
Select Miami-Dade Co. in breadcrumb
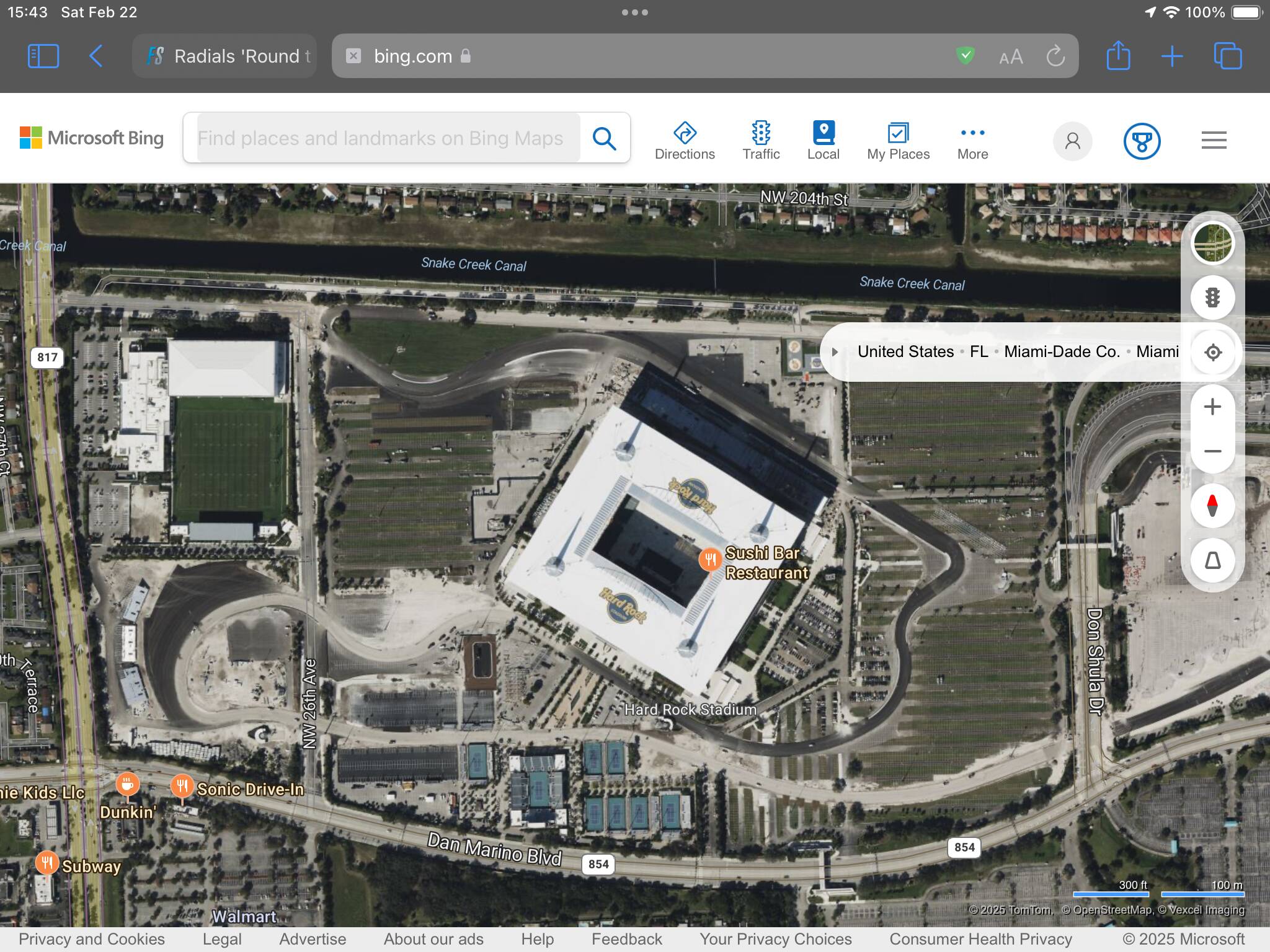pyautogui.click(x=1061, y=352)
